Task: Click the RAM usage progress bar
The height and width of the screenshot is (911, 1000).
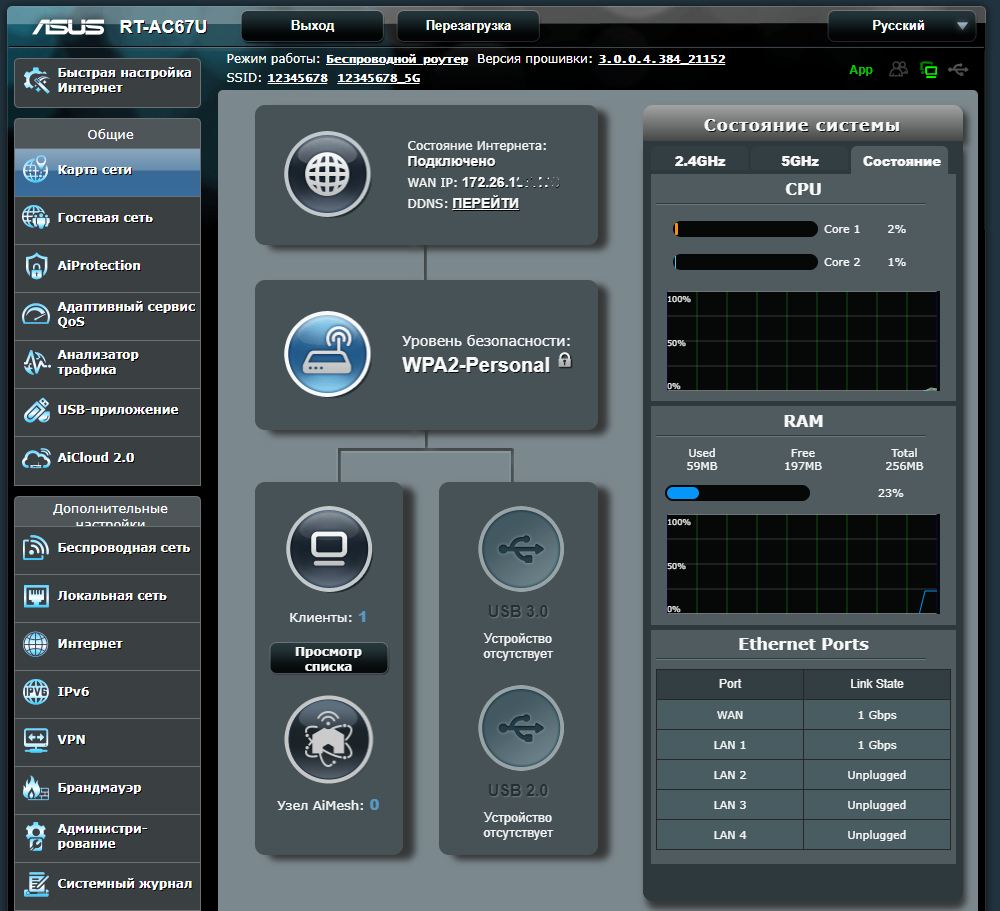Action: point(737,493)
